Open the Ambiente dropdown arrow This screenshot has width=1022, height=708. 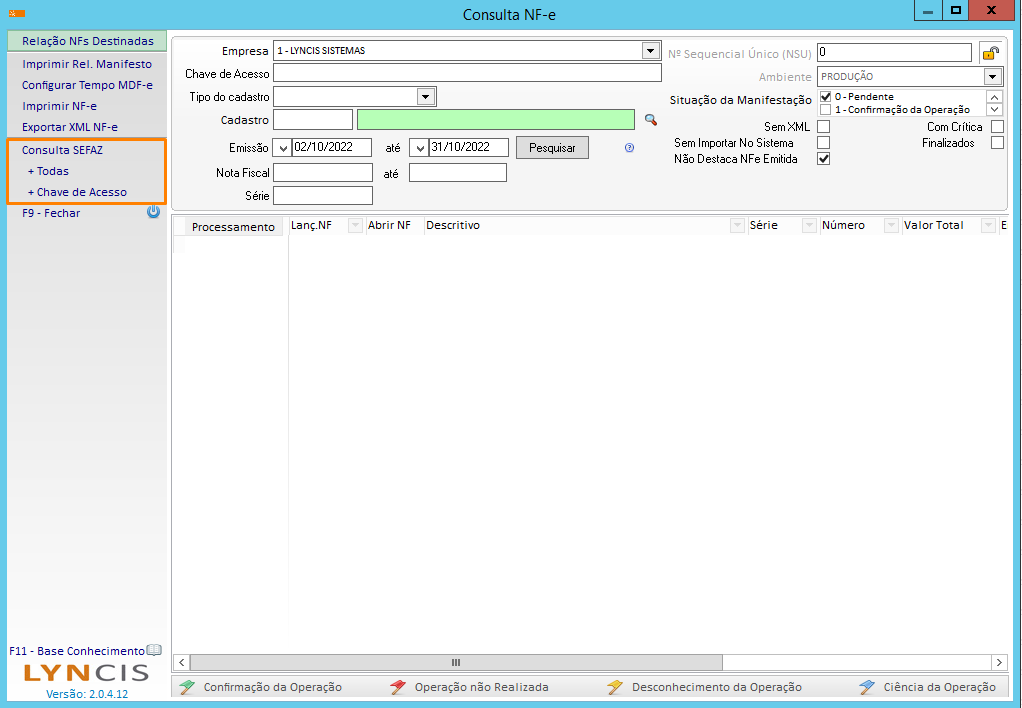(x=992, y=77)
